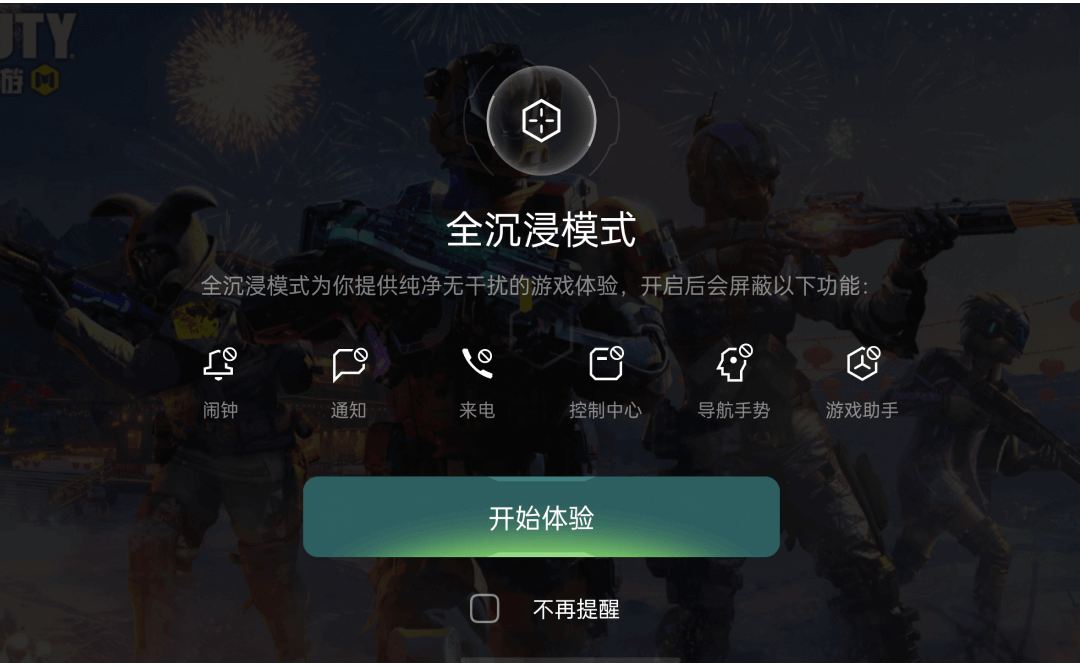Viewport: 1080px width, 666px height.
Task: Tap the blocked game assistant cube icon
Action: click(863, 363)
